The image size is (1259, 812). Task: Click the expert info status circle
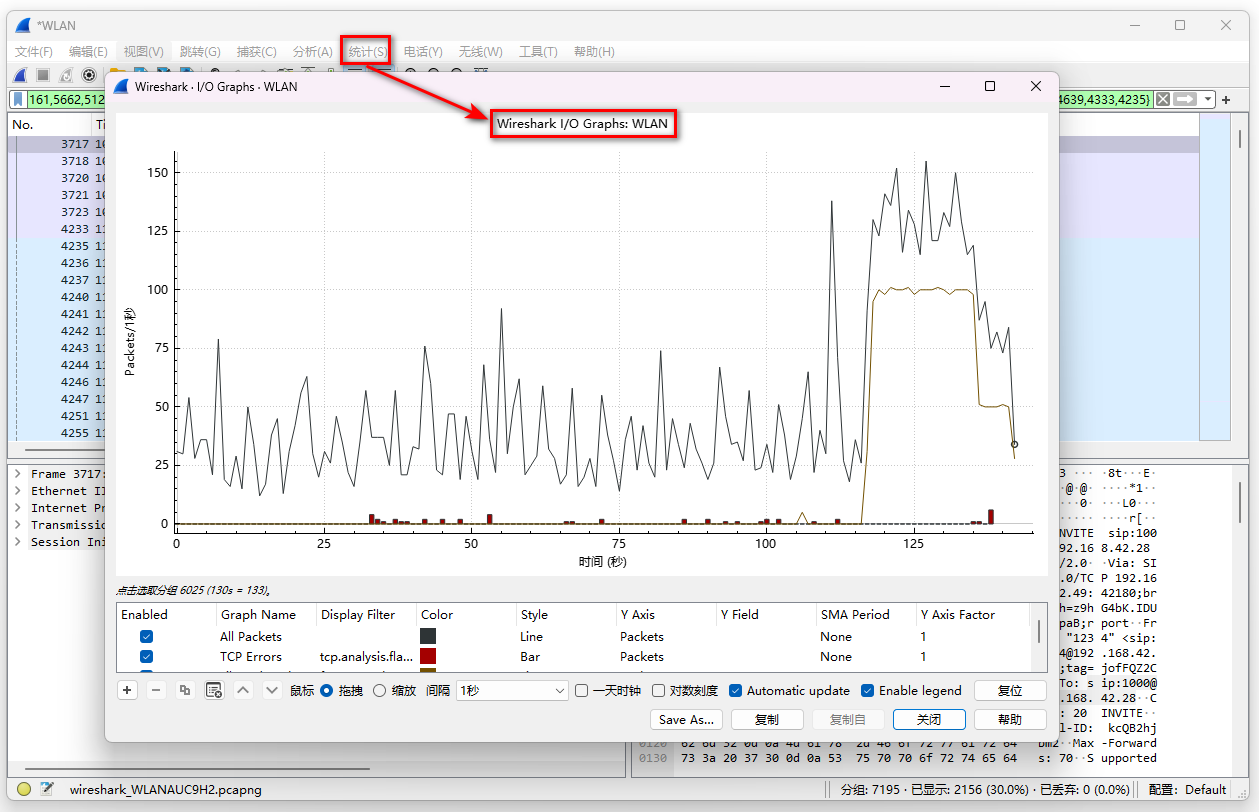coord(24,789)
